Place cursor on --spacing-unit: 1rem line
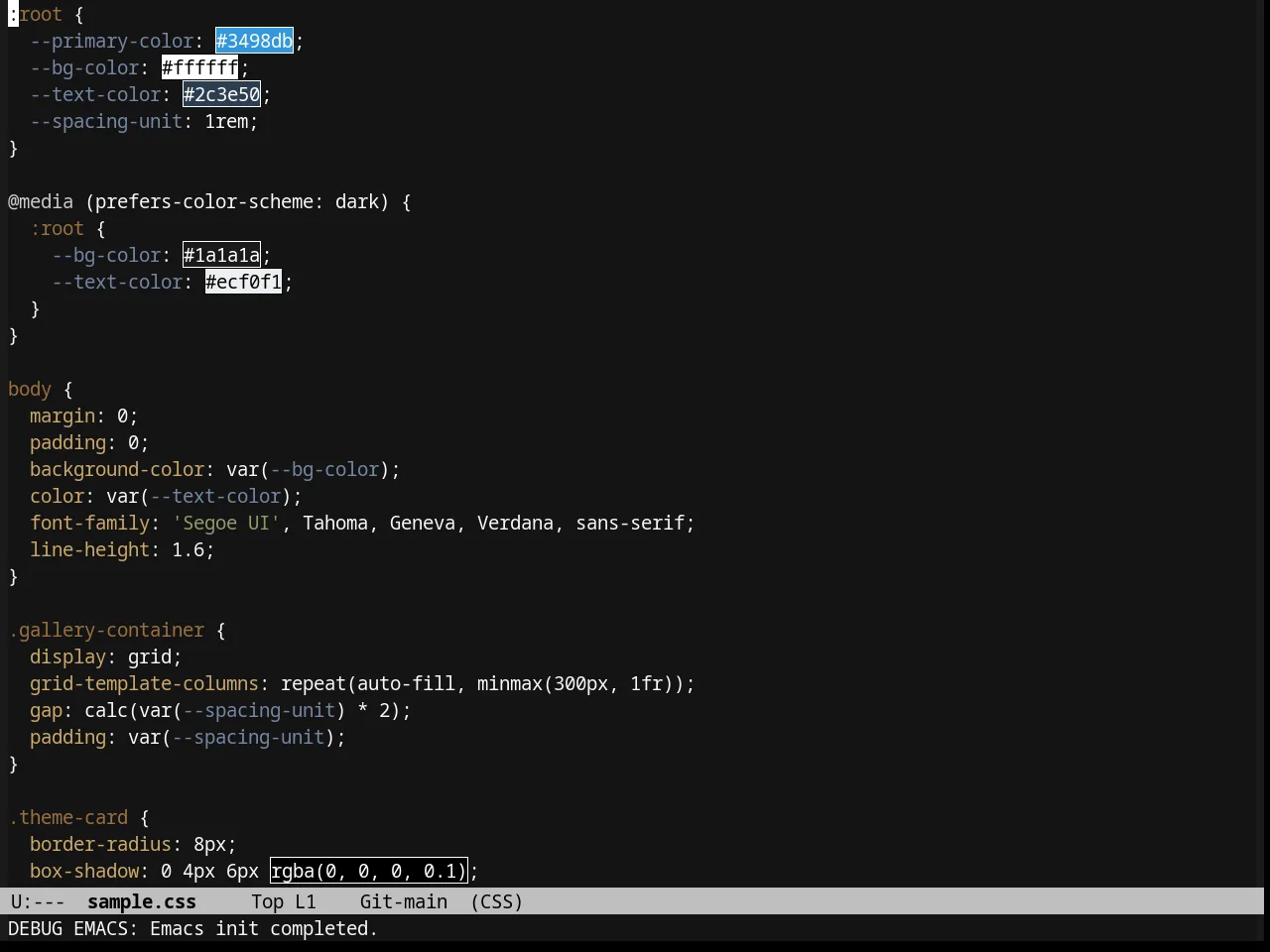The image size is (1270, 952). [144, 121]
